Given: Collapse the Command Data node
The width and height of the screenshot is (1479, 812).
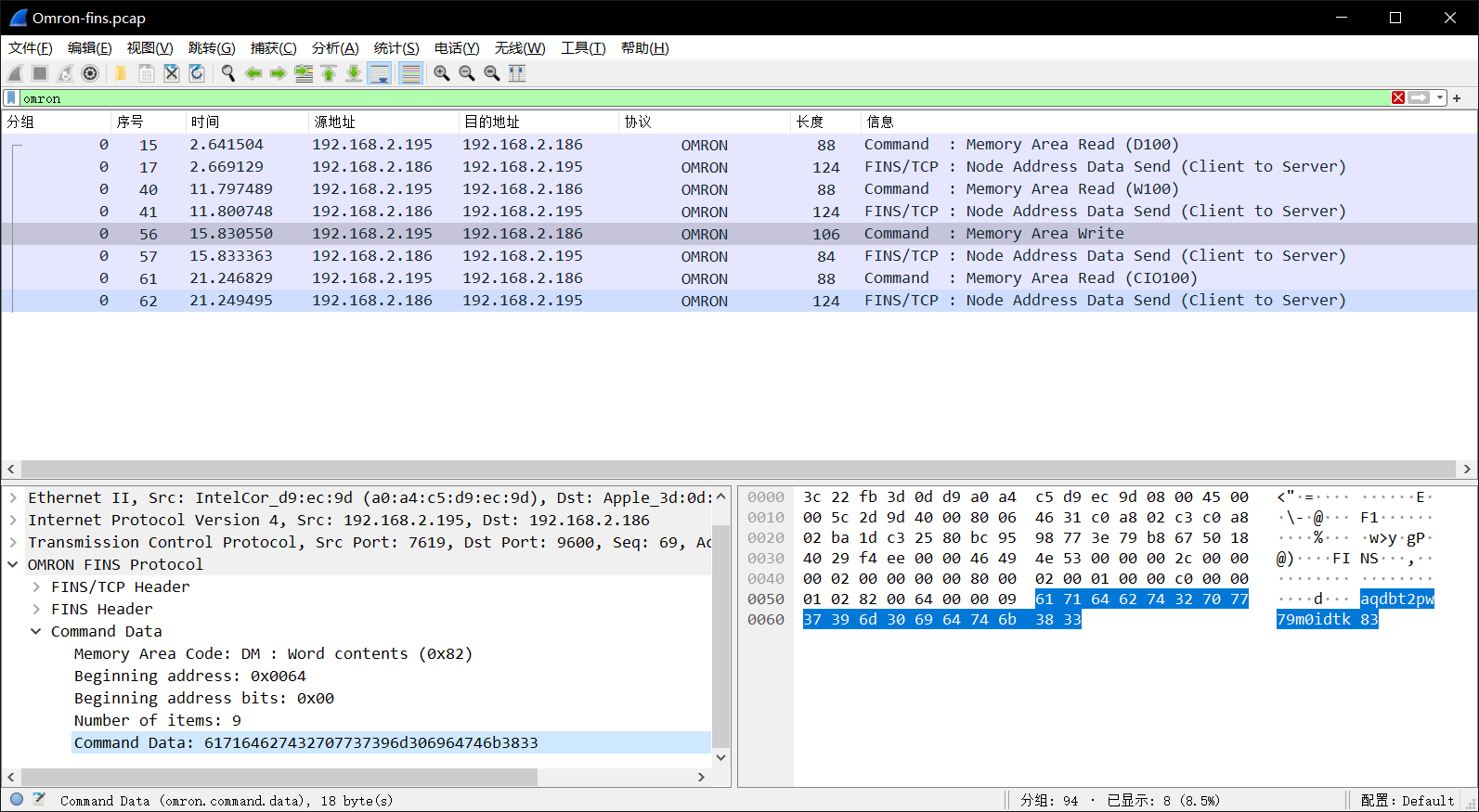Looking at the screenshot, I should [x=36, y=631].
